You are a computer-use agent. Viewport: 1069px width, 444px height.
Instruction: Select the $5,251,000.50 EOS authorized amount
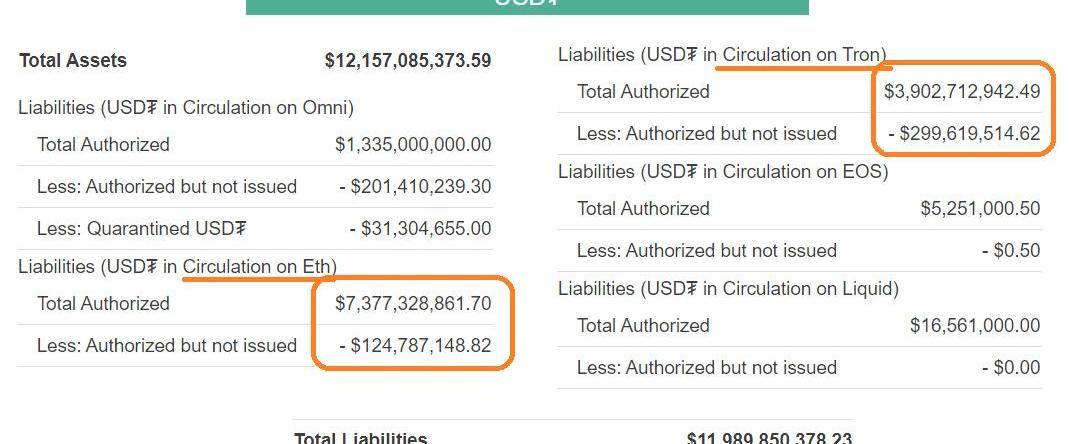(980, 208)
